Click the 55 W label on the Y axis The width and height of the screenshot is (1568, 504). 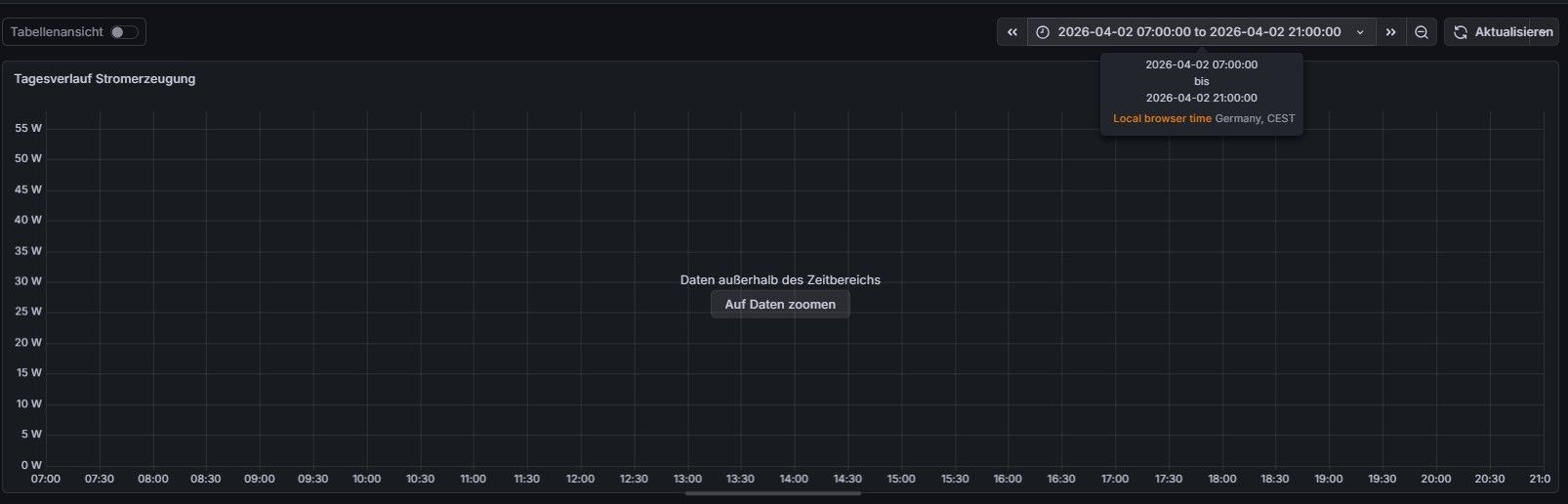[x=28, y=128]
